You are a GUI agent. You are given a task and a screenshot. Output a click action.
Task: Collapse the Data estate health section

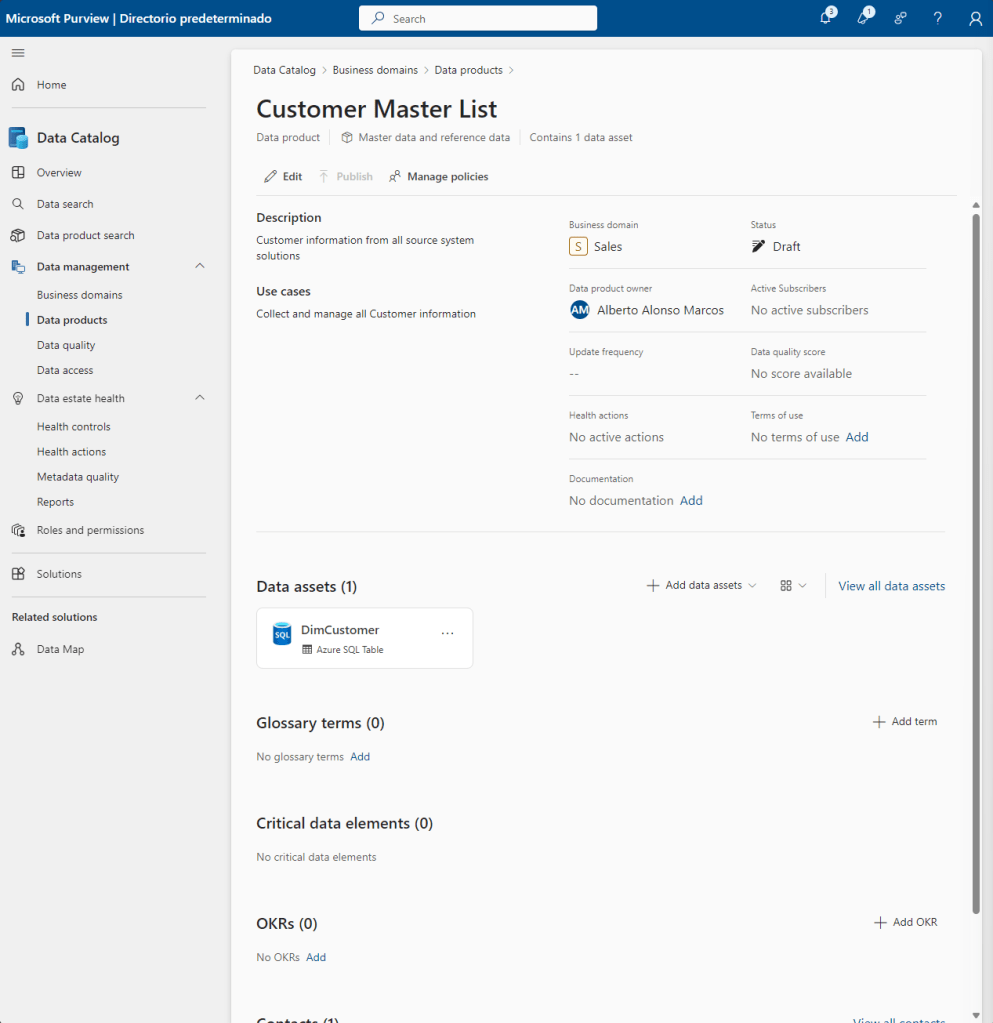[x=199, y=398]
